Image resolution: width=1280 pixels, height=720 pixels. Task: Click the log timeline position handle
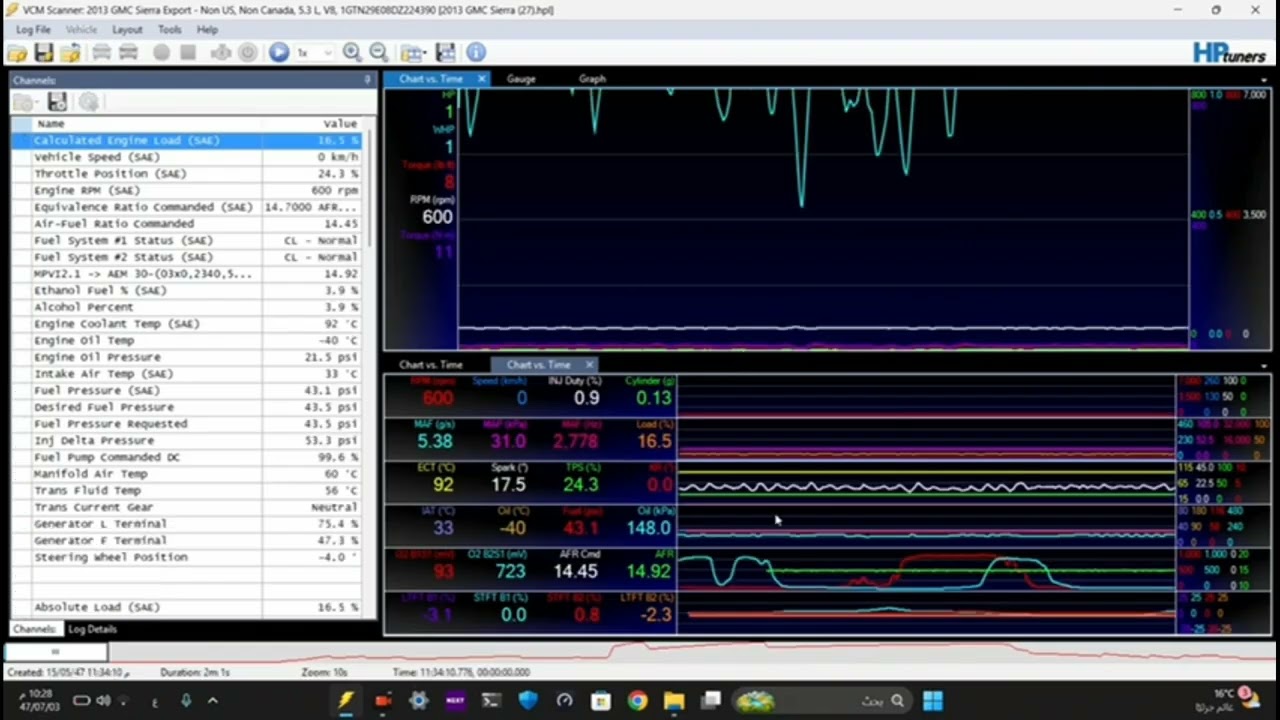pos(55,652)
